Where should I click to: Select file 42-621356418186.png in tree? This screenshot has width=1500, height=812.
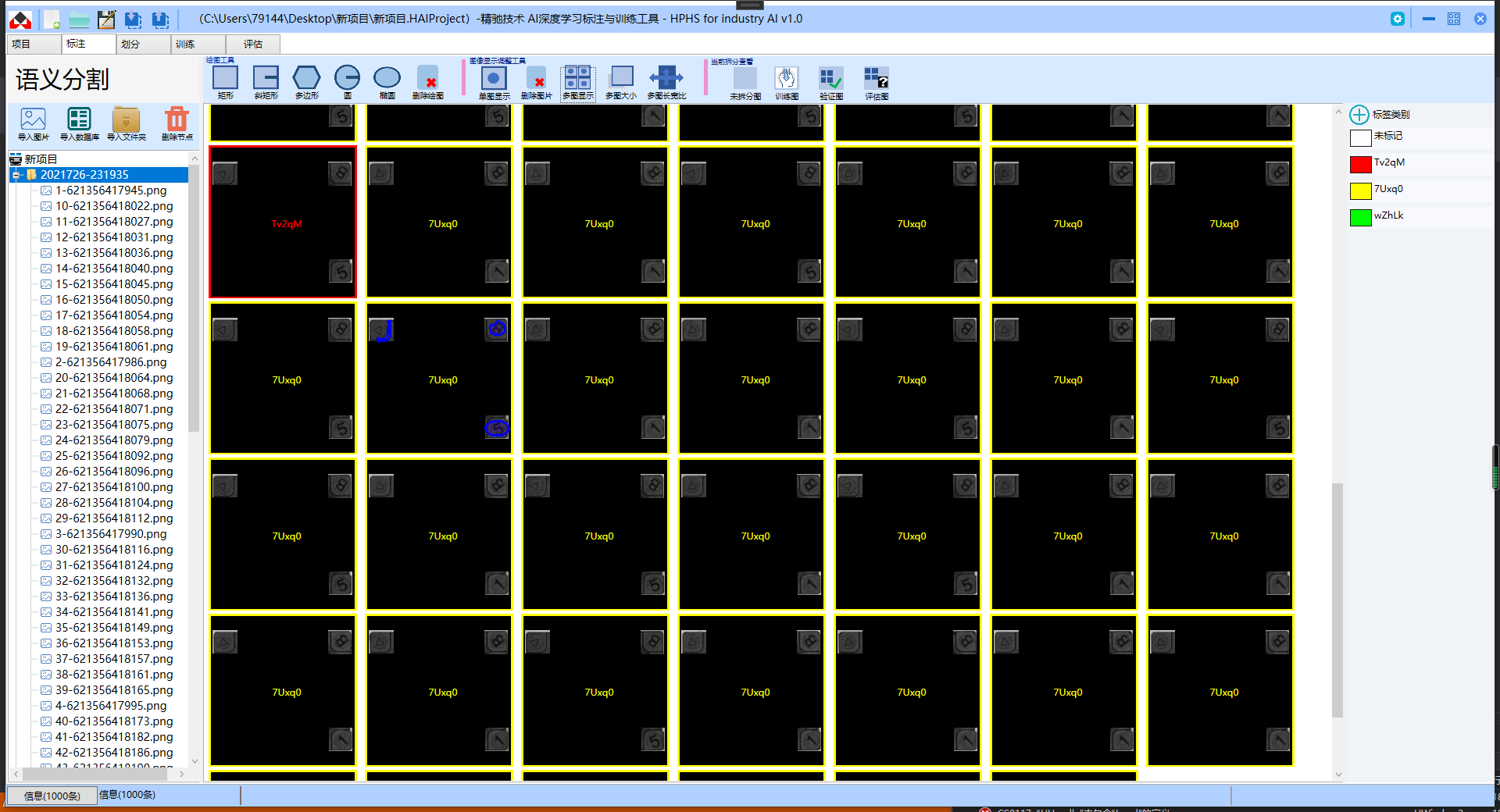114,753
